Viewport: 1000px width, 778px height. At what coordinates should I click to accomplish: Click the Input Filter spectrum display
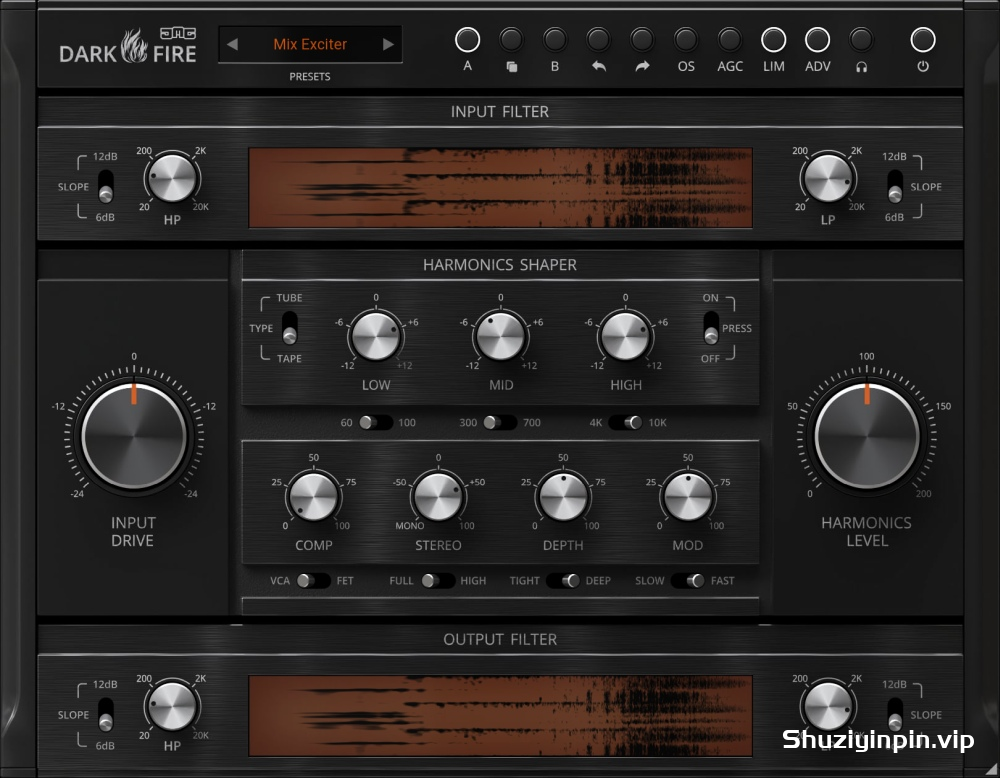pyautogui.click(x=501, y=187)
